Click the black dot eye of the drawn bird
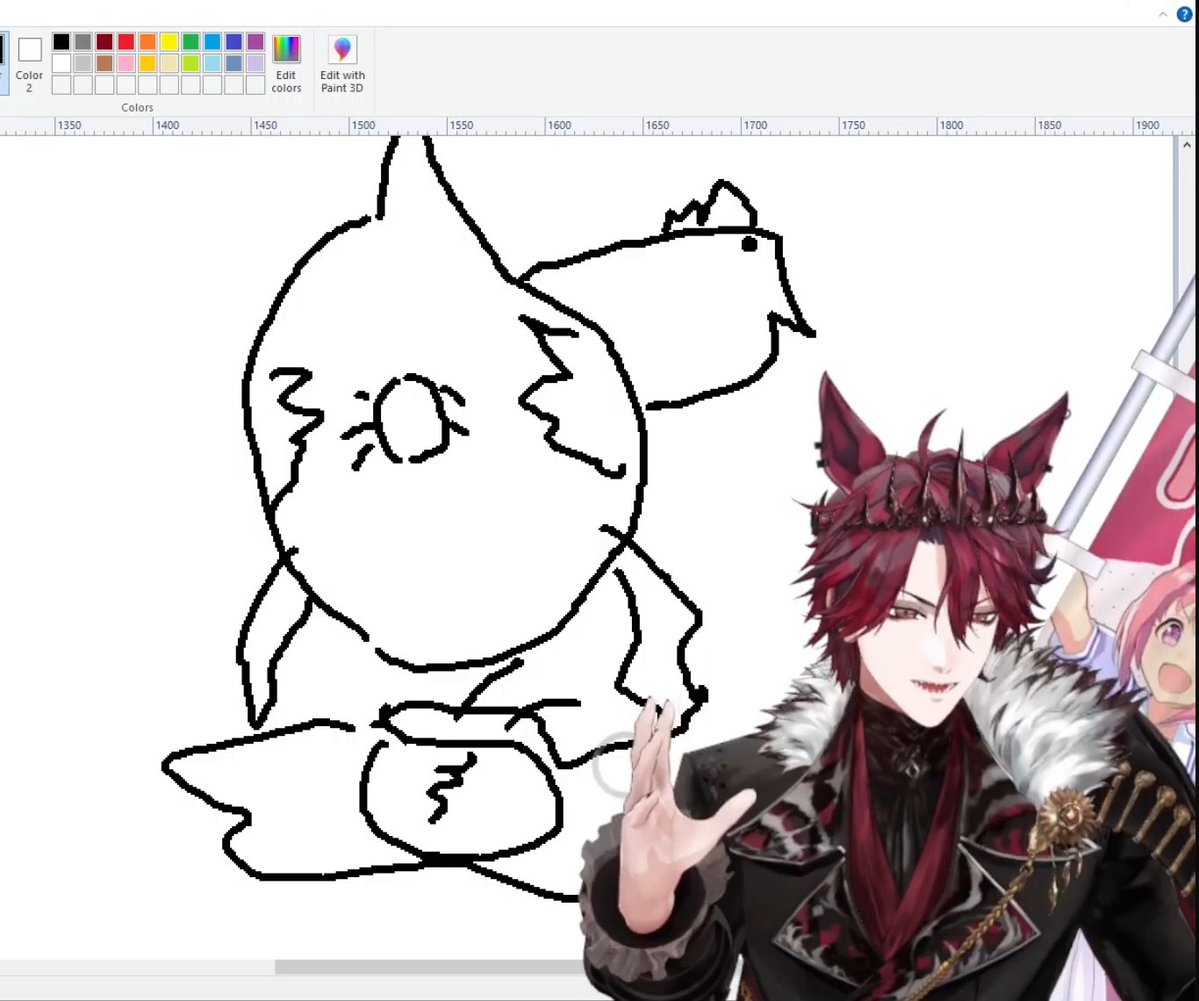 click(749, 244)
